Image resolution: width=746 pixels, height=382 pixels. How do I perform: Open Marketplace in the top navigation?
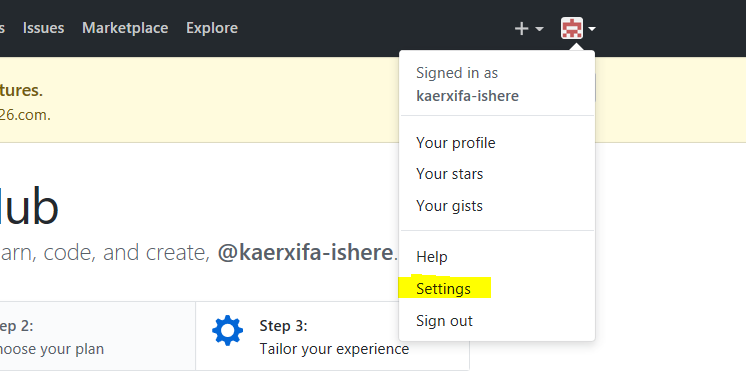tap(125, 28)
